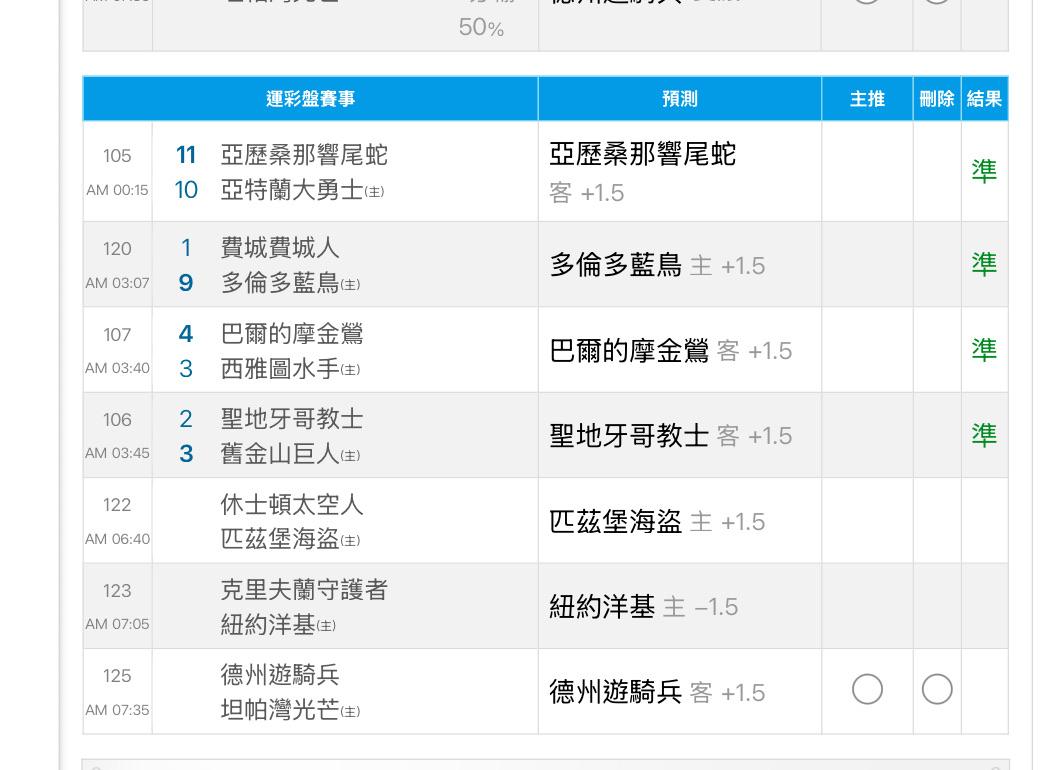
Task: Click 德州遊騎兵 in the matchup column
Action: 280,675
